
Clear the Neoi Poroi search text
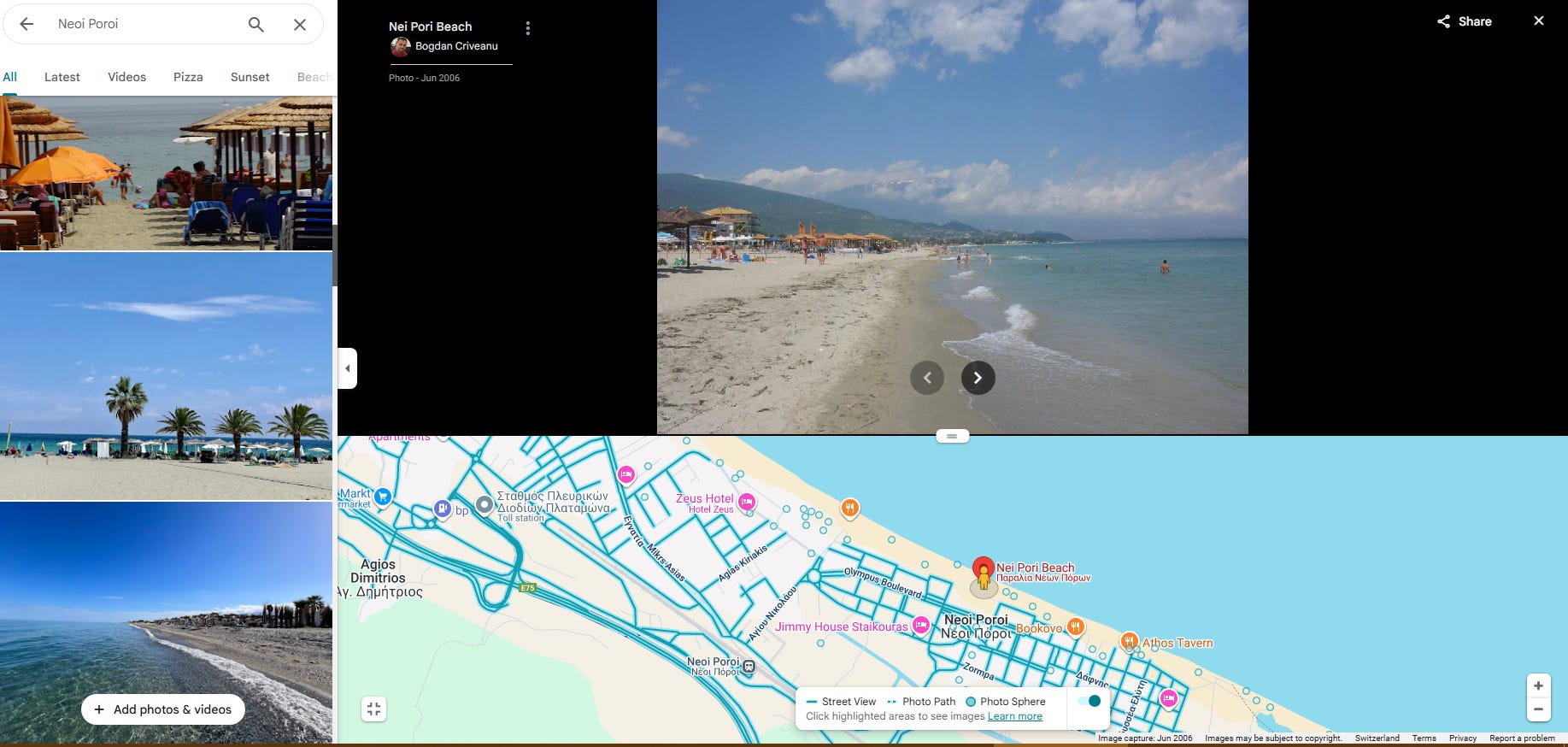[300, 24]
